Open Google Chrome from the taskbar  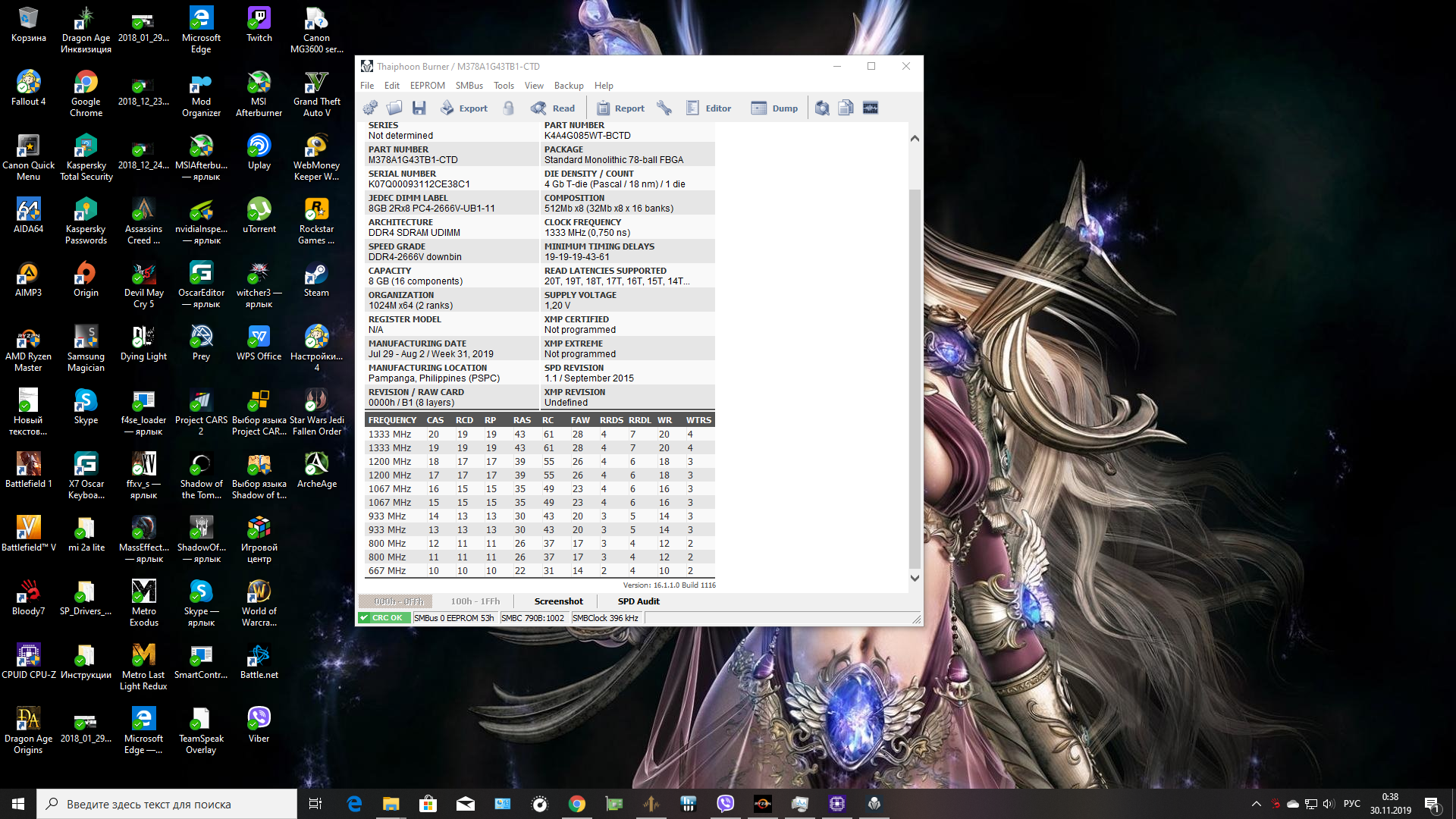[x=577, y=804]
